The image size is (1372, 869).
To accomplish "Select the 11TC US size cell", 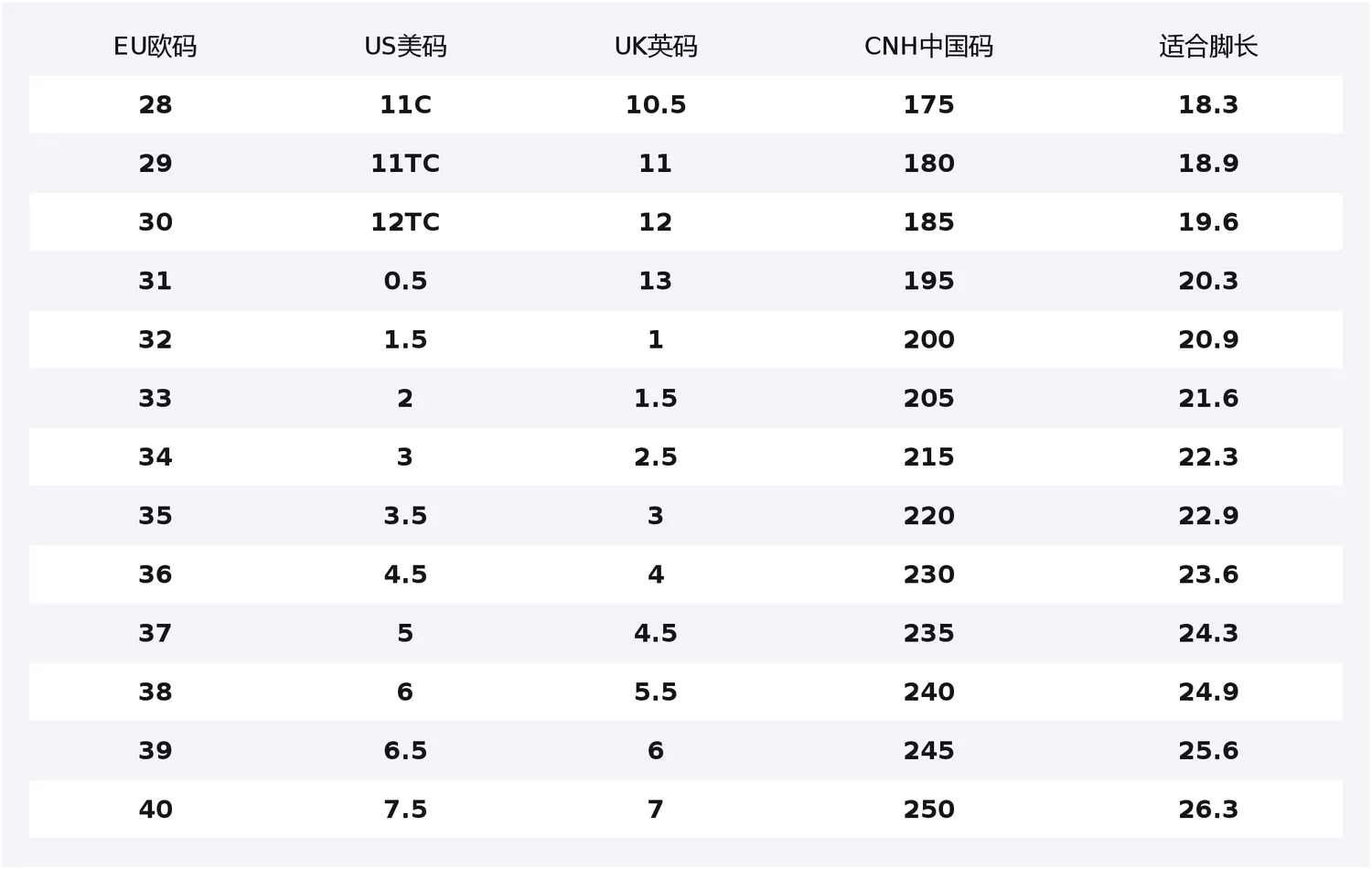I will tap(405, 163).
